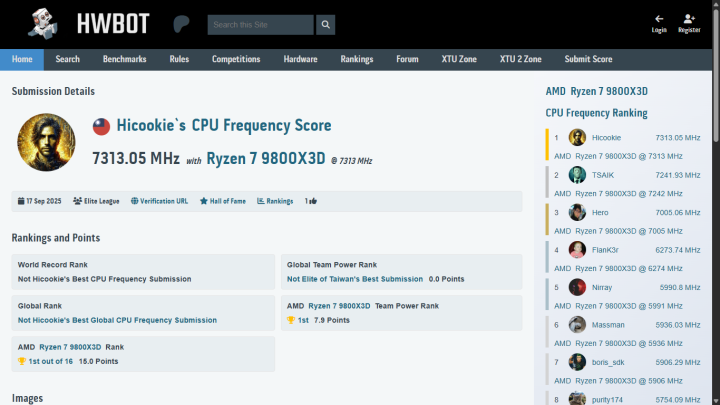
Task: Open the Login arrow icon
Action: click(659, 18)
